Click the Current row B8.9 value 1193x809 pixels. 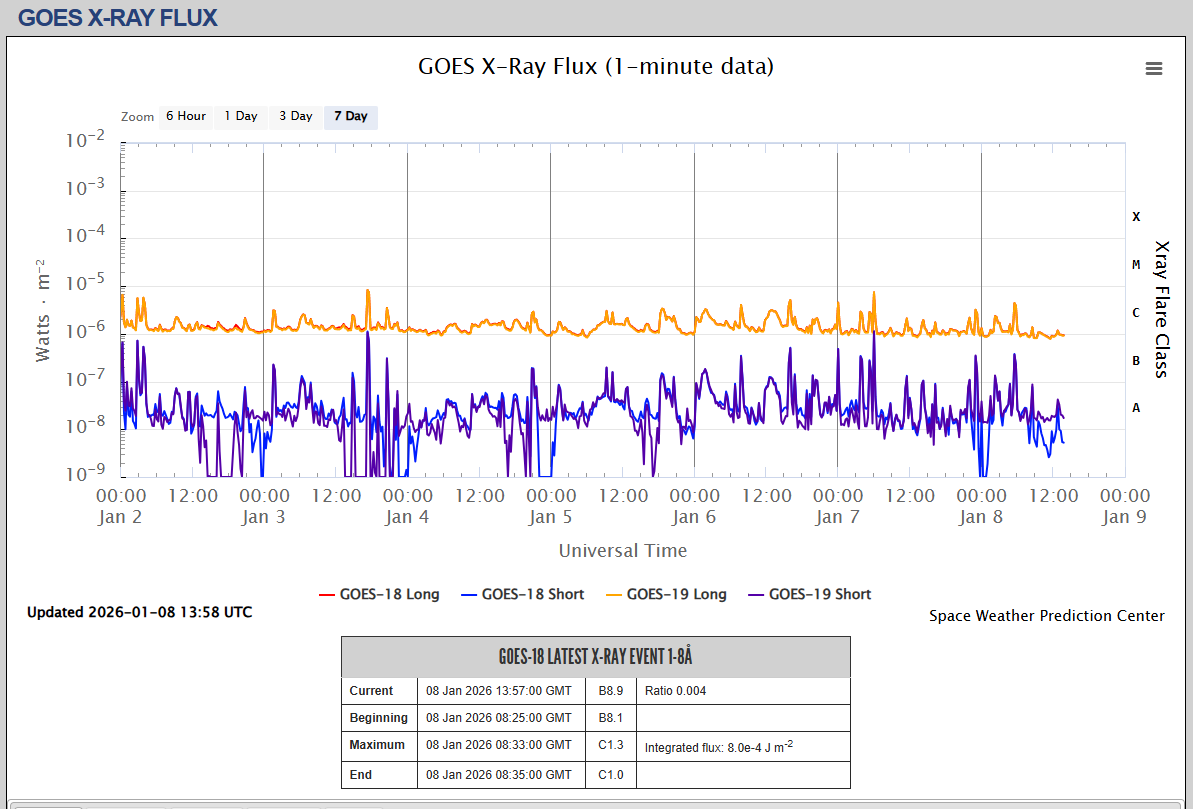pos(610,691)
